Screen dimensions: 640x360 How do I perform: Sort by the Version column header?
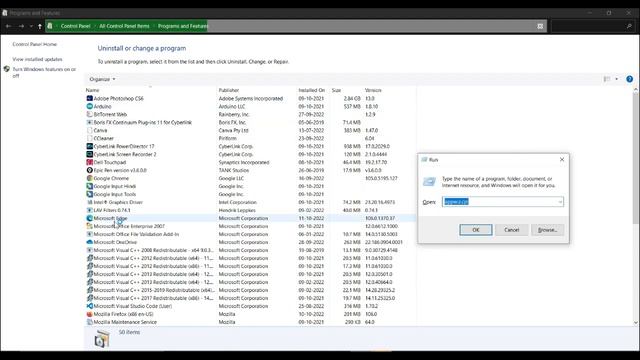(x=373, y=90)
